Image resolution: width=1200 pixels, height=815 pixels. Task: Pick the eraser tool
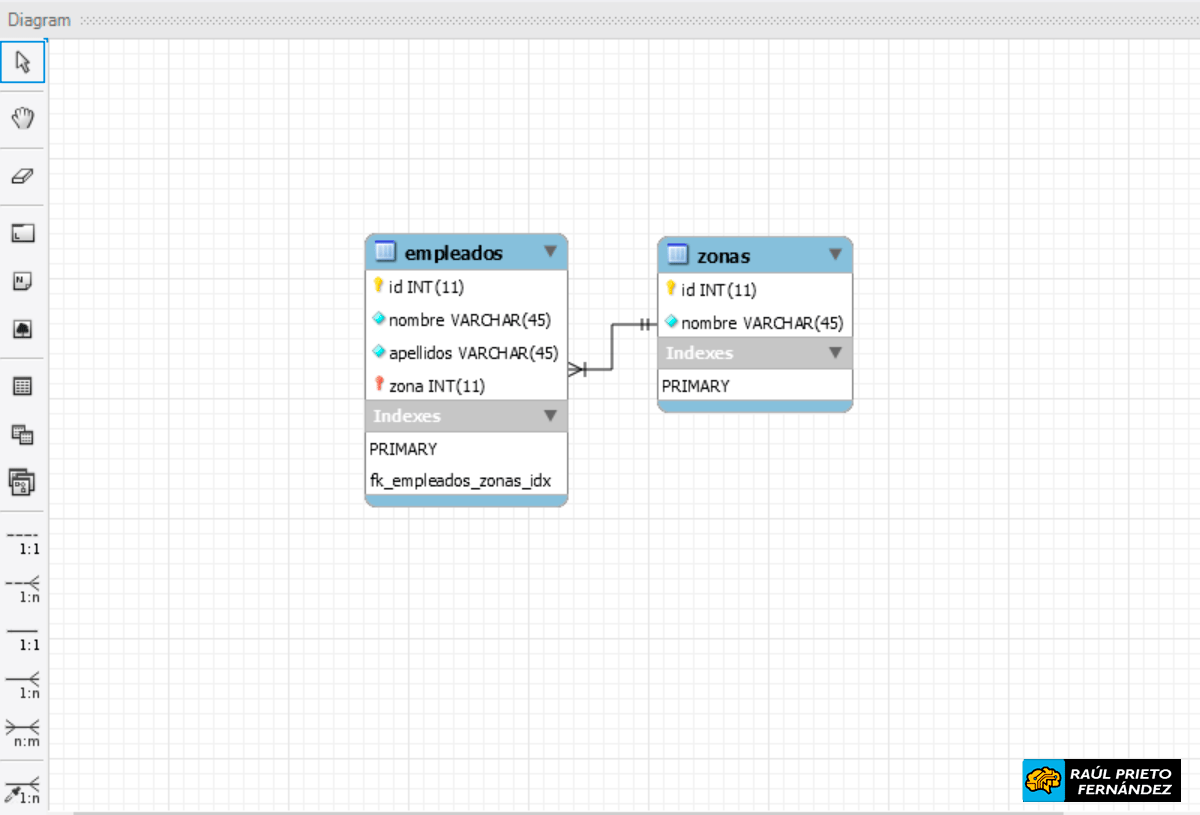[23, 175]
